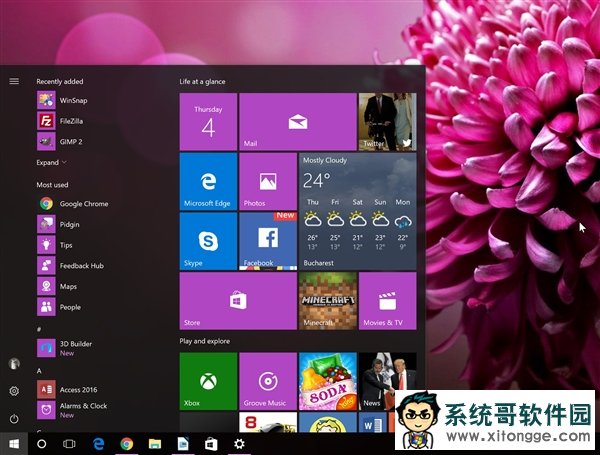Open Alarms & Clock
Image resolution: width=600 pixels, height=455 pixels.
pyautogui.click(x=72, y=410)
